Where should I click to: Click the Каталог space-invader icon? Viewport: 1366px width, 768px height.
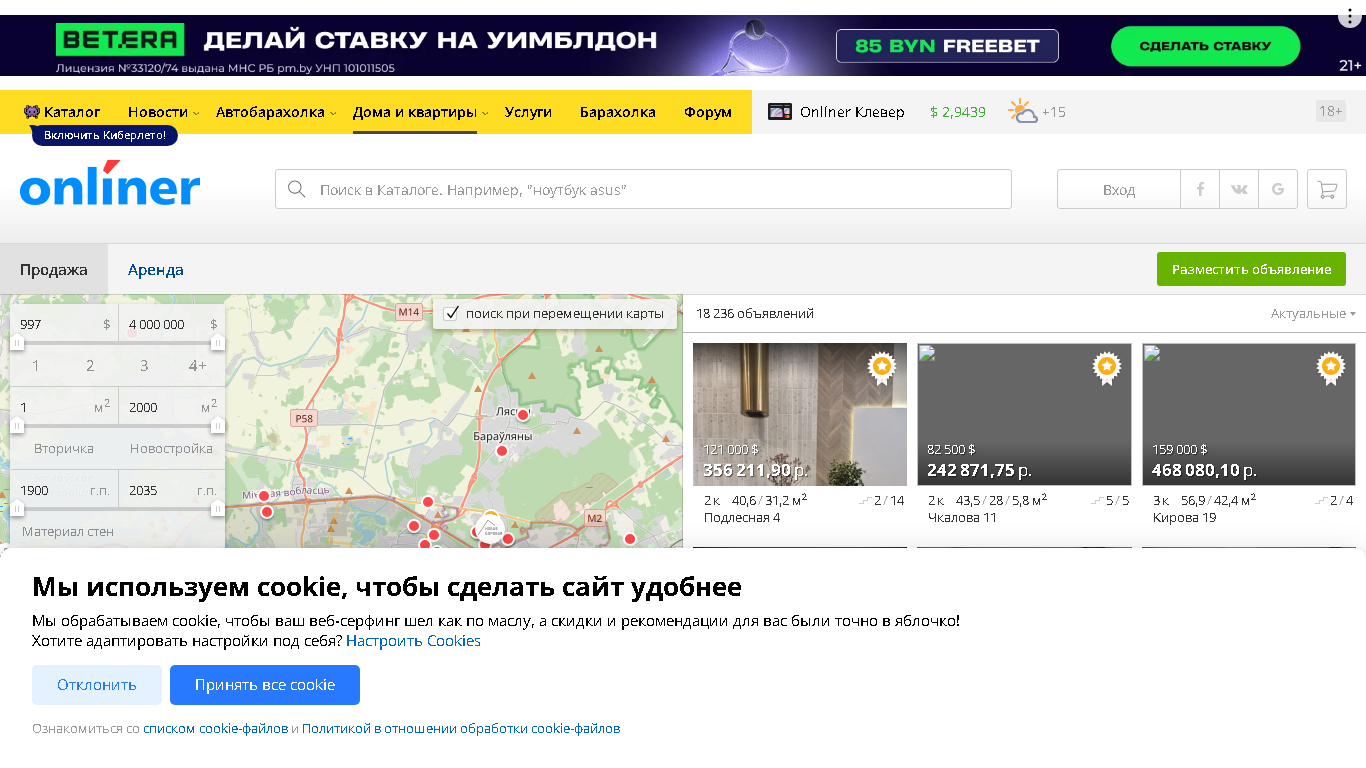32,112
